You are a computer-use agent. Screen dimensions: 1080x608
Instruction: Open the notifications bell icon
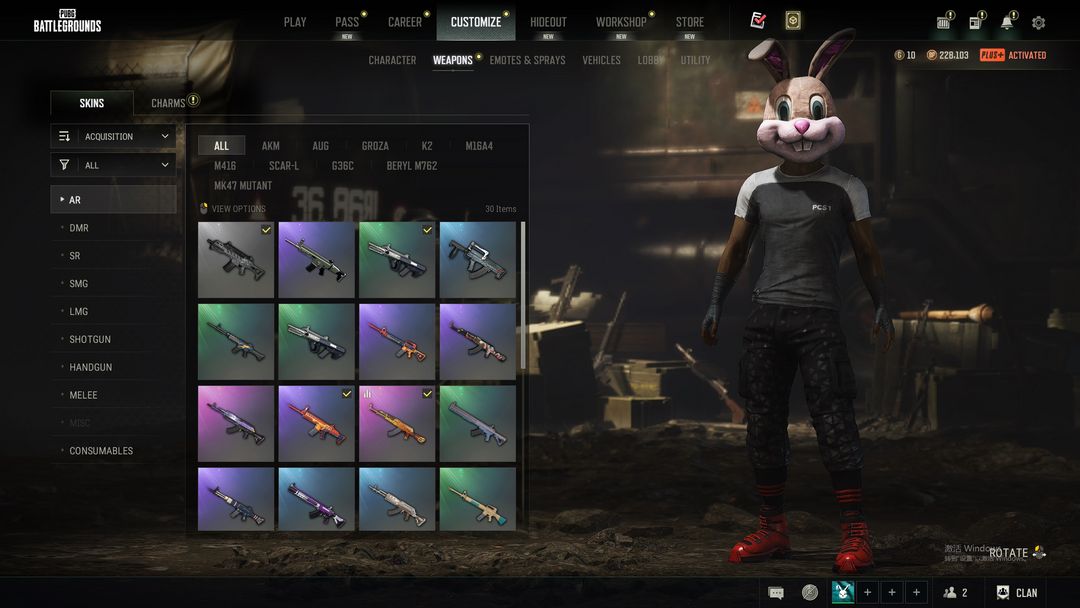(x=1008, y=21)
